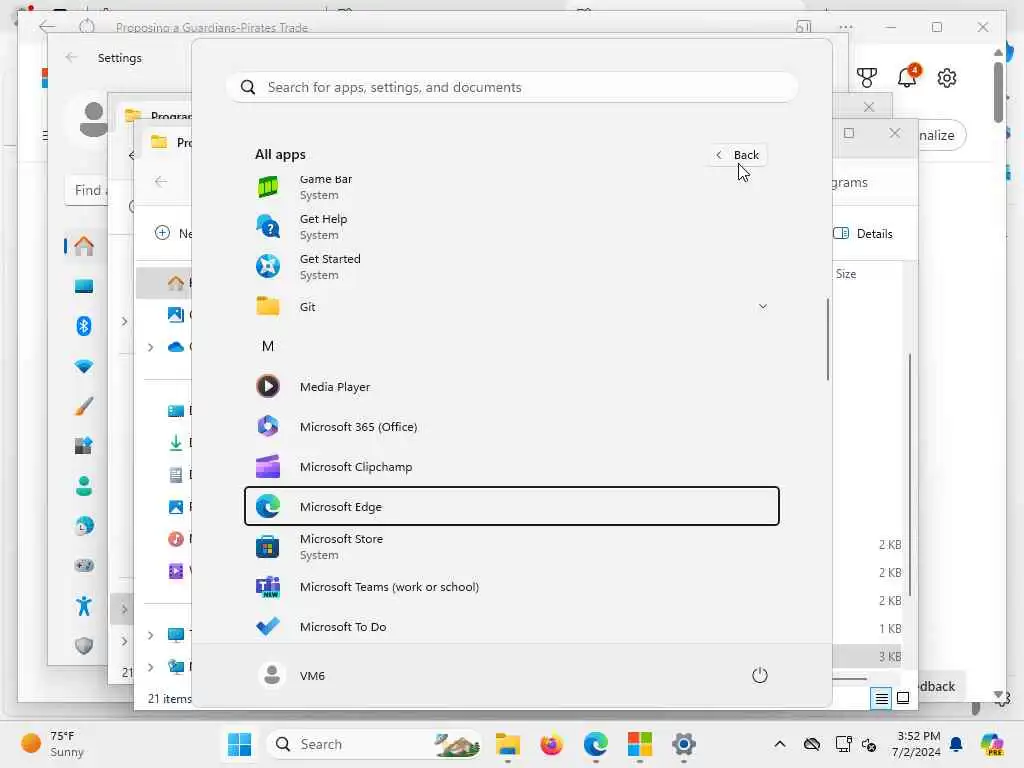
Task: Open Accounts in Settings sidebar
Action: (x=84, y=486)
